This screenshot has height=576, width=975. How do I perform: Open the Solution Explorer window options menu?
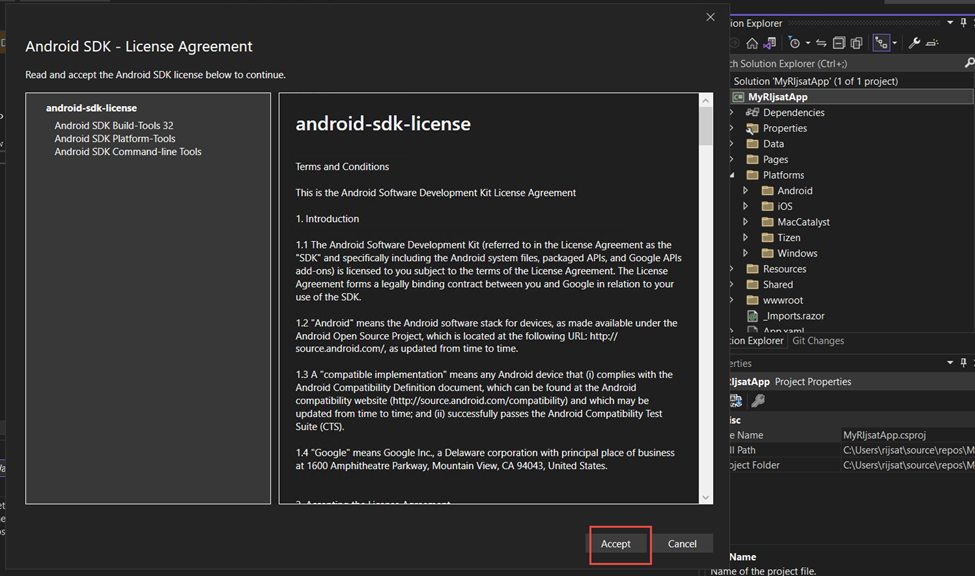click(949, 23)
